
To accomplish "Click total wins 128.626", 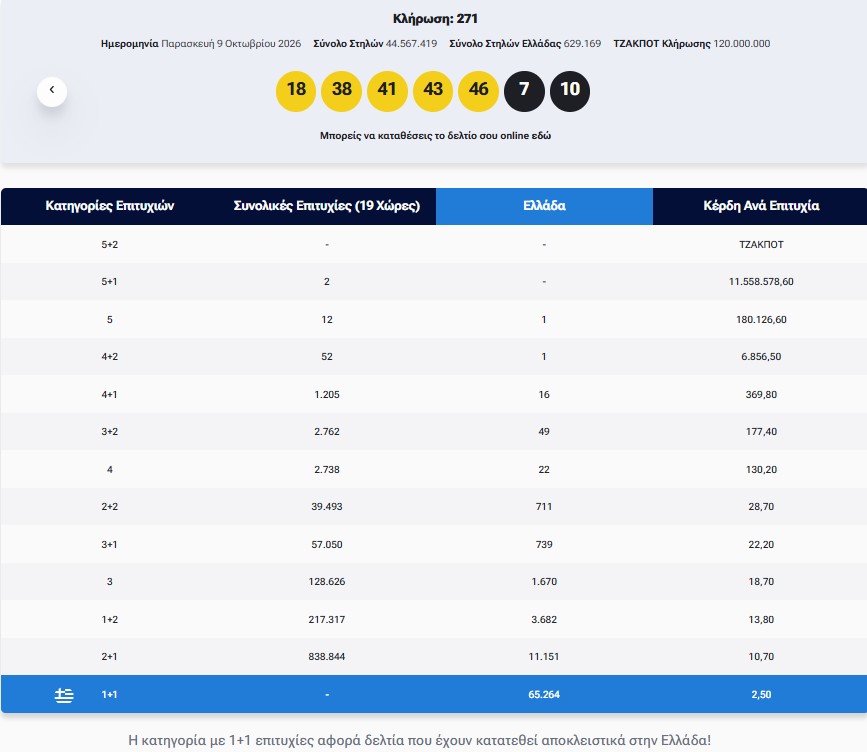I will click(x=327, y=582).
